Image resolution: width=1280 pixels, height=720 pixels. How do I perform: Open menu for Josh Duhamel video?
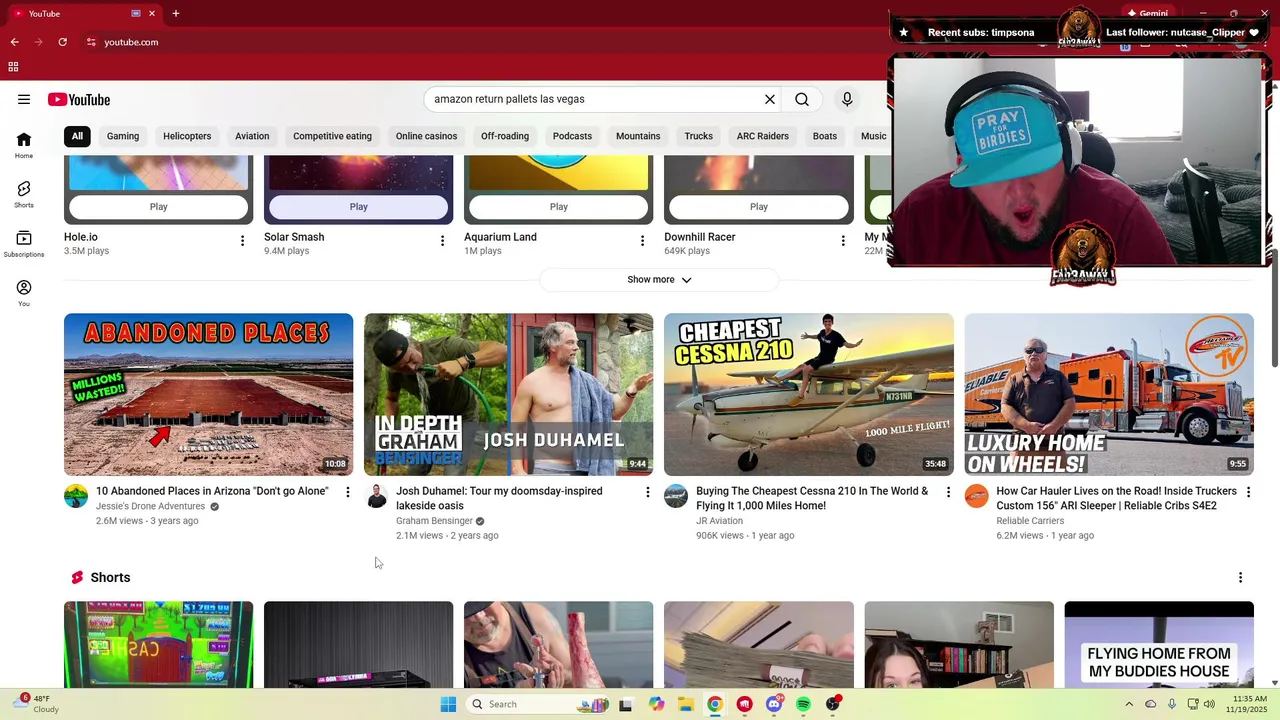648,492
